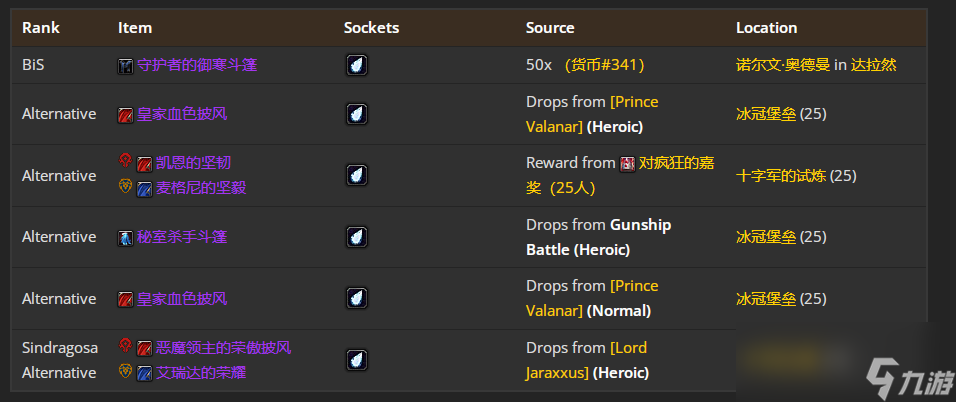Click the socket gem icon in BiS row
The width and height of the screenshot is (956, 402).
(357, 65)
